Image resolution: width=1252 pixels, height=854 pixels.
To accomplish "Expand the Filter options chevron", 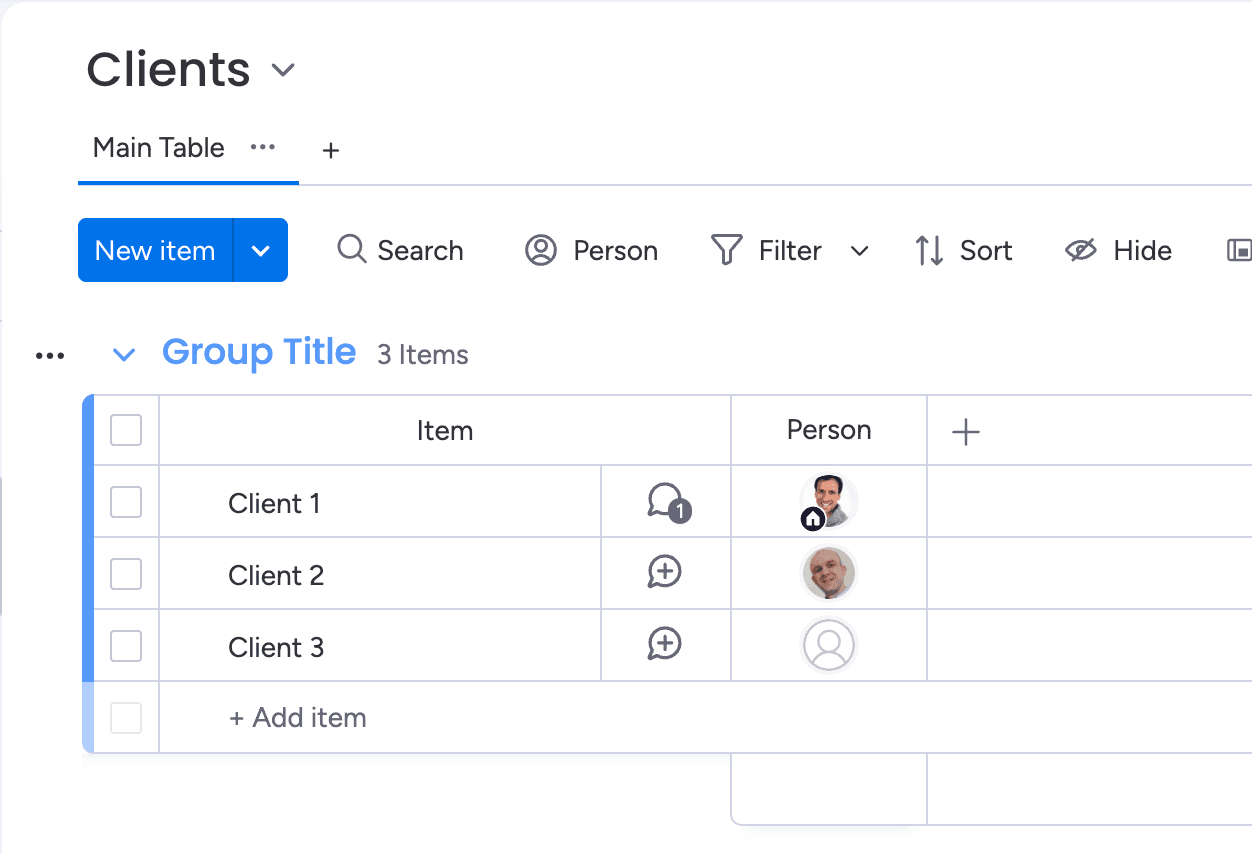I will tap(859, 250).
